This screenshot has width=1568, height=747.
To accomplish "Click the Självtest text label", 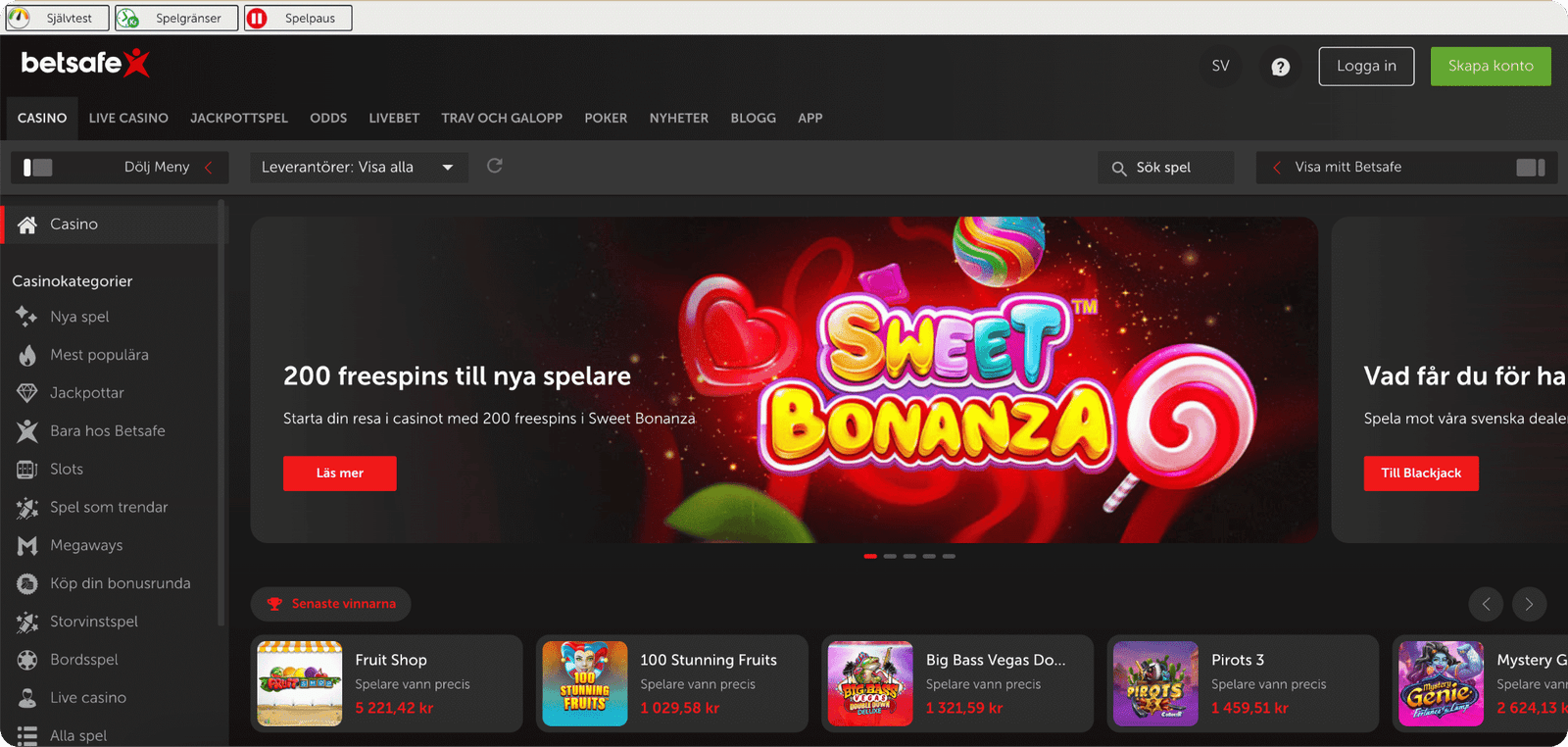I will click(70, 19).
